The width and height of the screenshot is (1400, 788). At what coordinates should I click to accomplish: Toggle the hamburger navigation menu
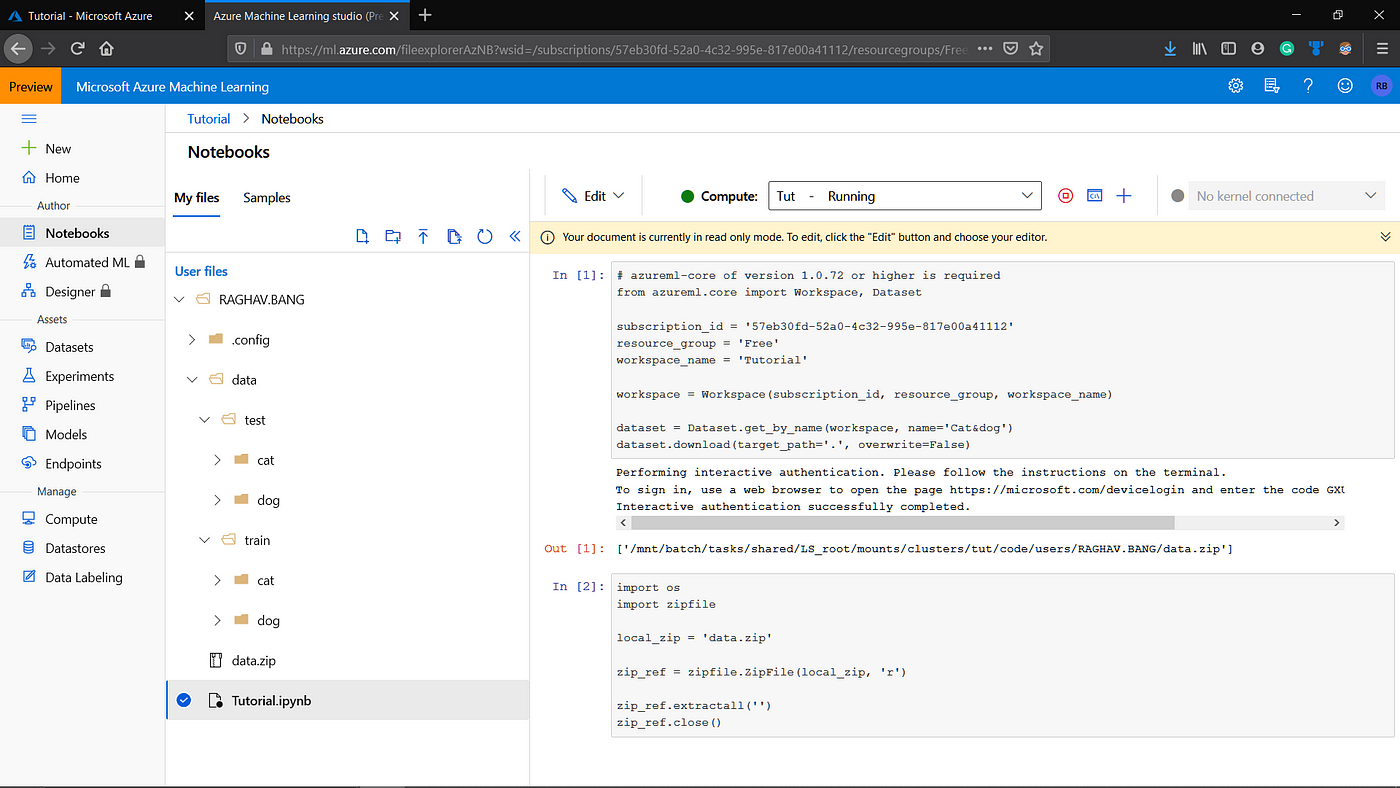point(29,118)
